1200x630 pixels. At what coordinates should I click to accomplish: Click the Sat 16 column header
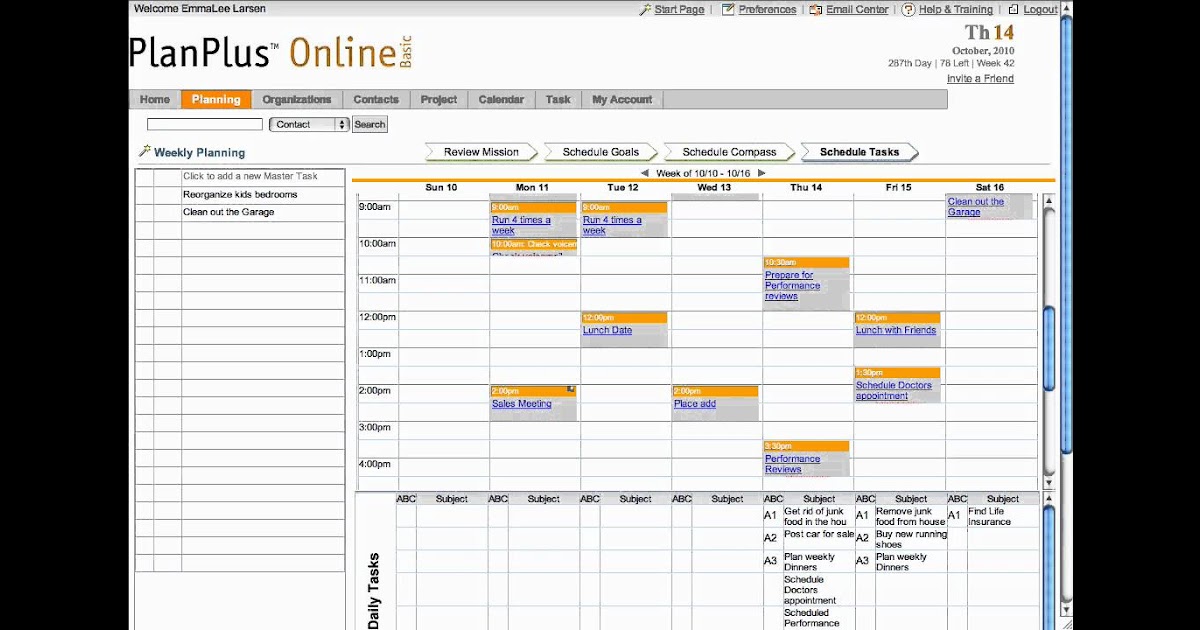990,188
